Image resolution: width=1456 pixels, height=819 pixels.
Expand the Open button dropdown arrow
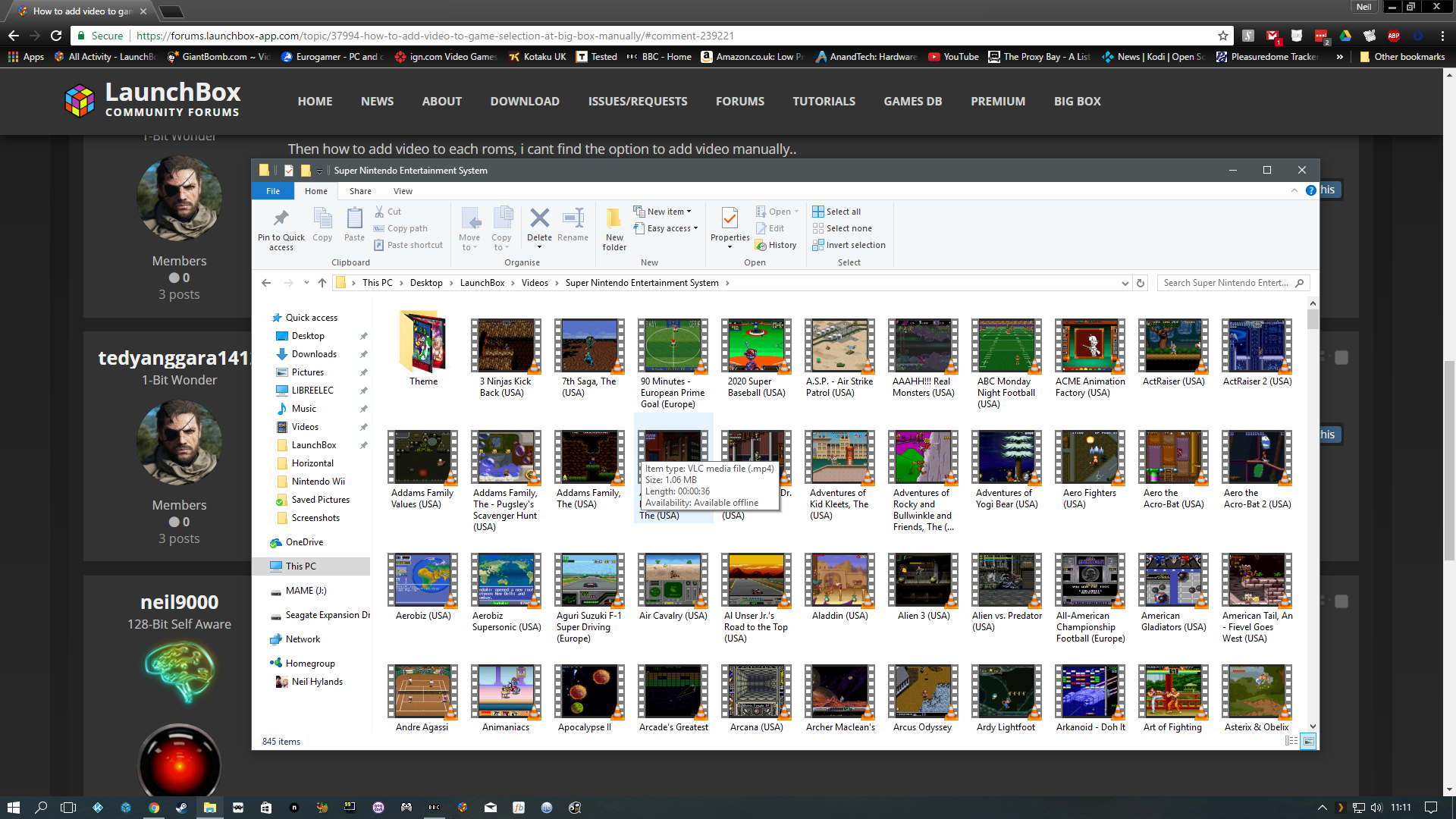[797, 212]
